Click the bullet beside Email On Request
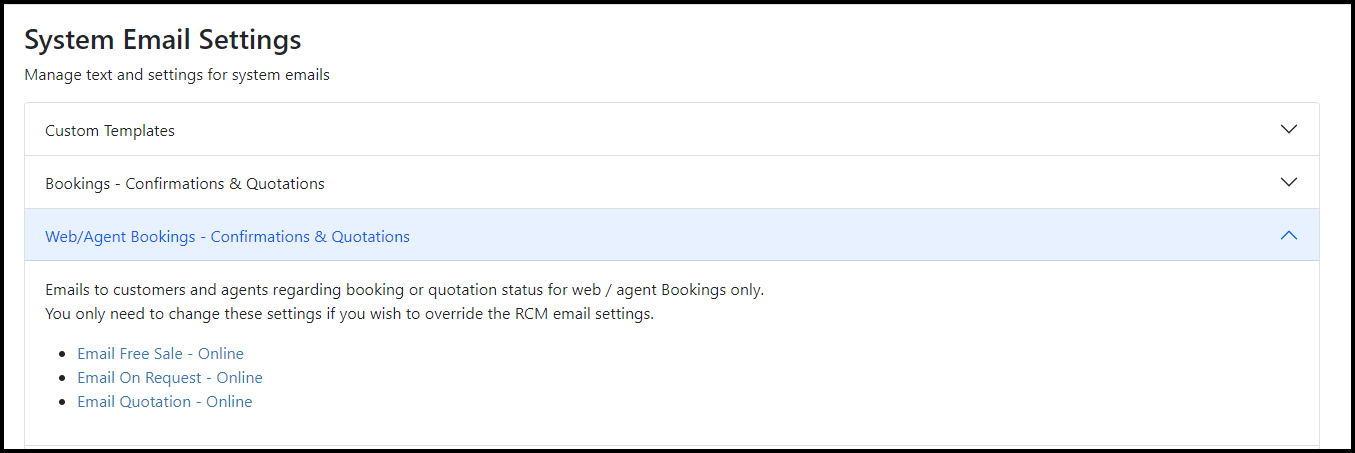 tap(63, 378)
